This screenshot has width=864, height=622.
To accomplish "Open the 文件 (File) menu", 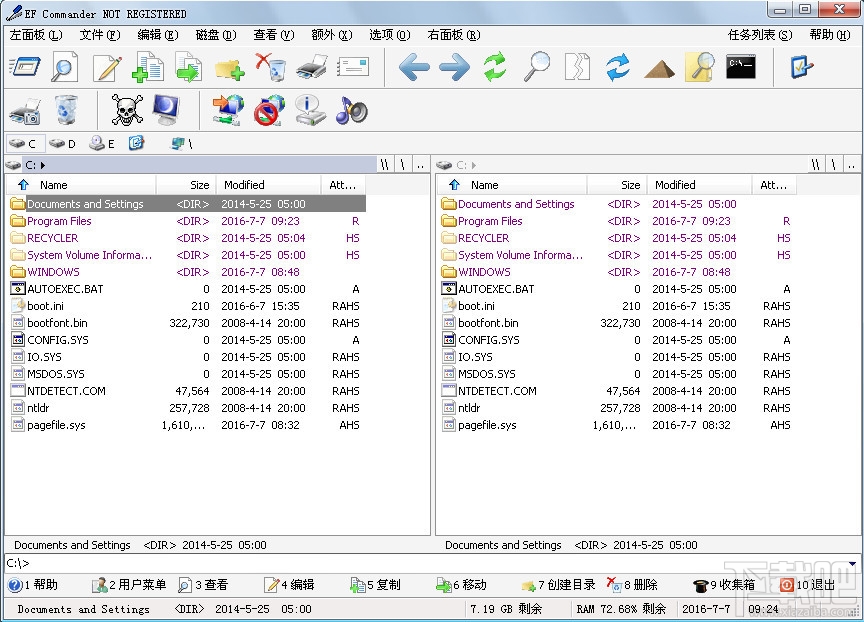I will tap(99, 35).
